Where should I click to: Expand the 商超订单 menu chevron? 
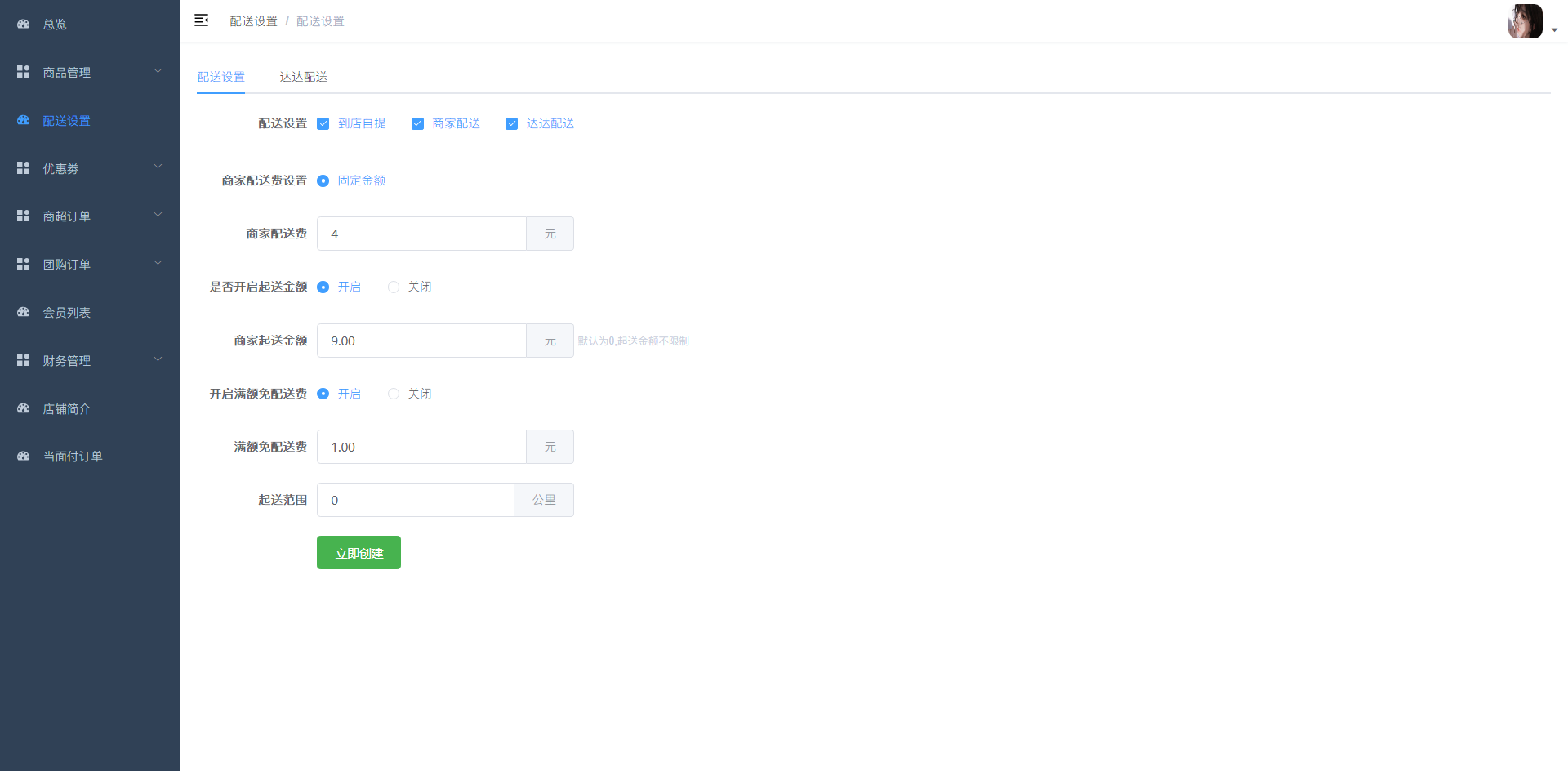point(158,215)
